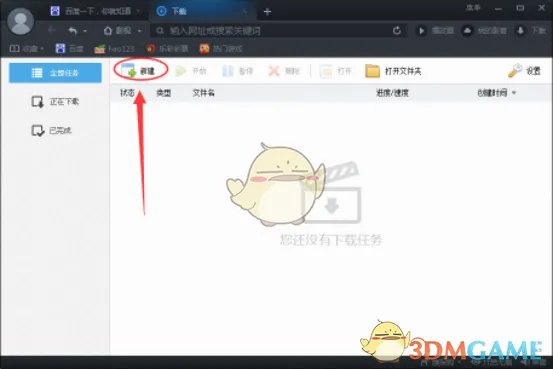Click the browser menu text at top right
Image resolution: width=553 pixels, height=369 pixels.
(x=473, y=8)
